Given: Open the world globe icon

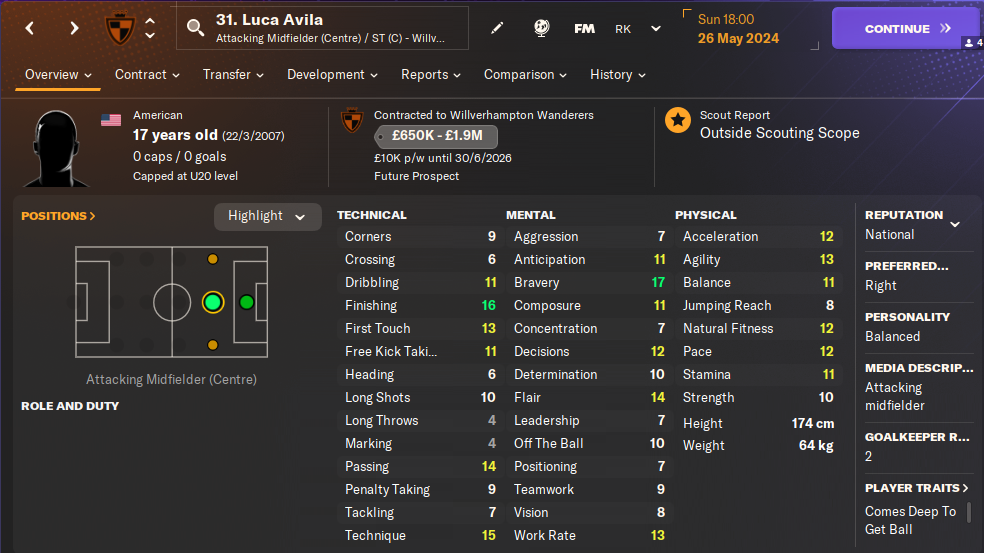Looking at the screenshot, I should (541, 28).
